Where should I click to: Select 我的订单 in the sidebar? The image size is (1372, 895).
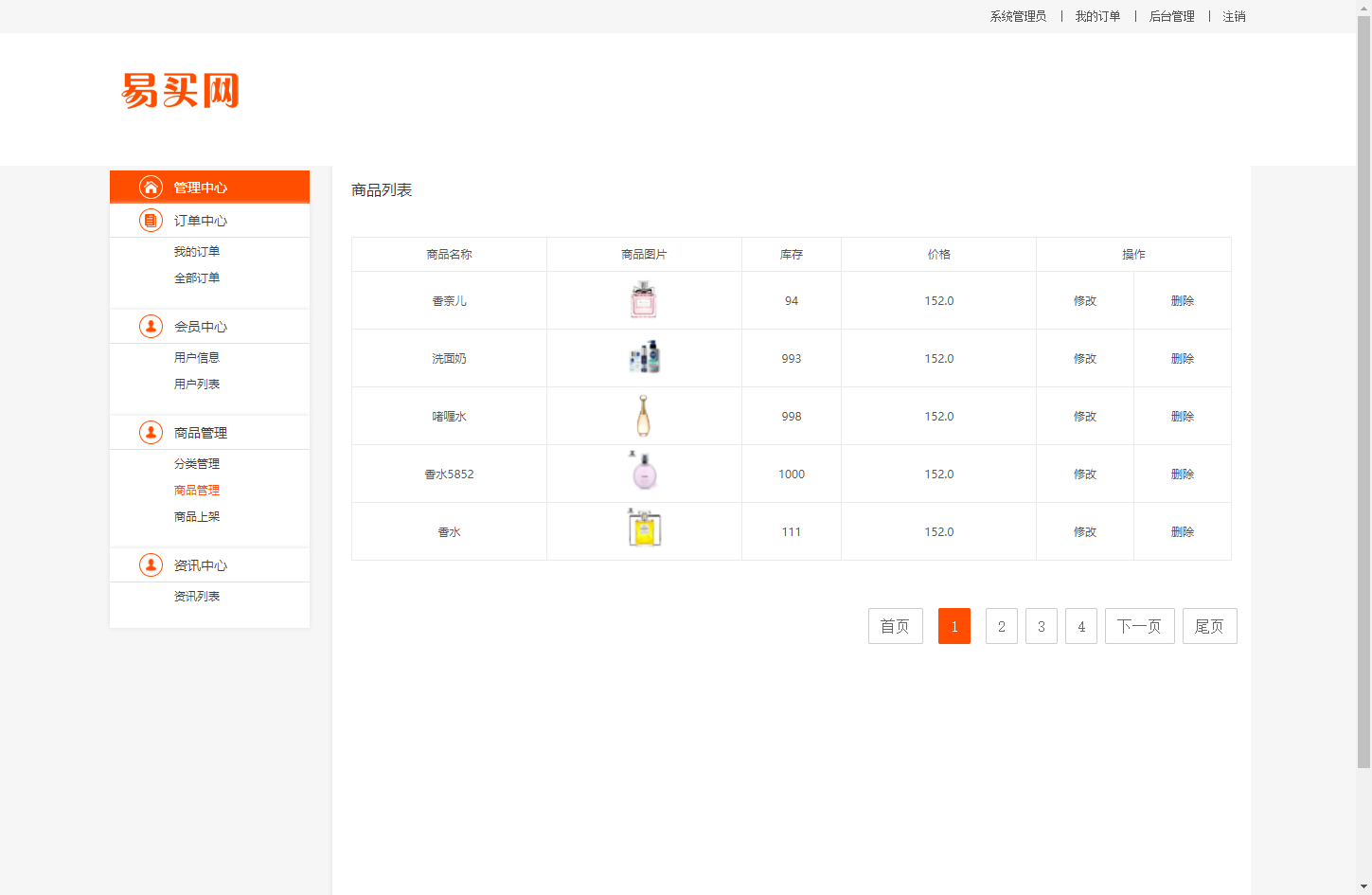(196, 250)
